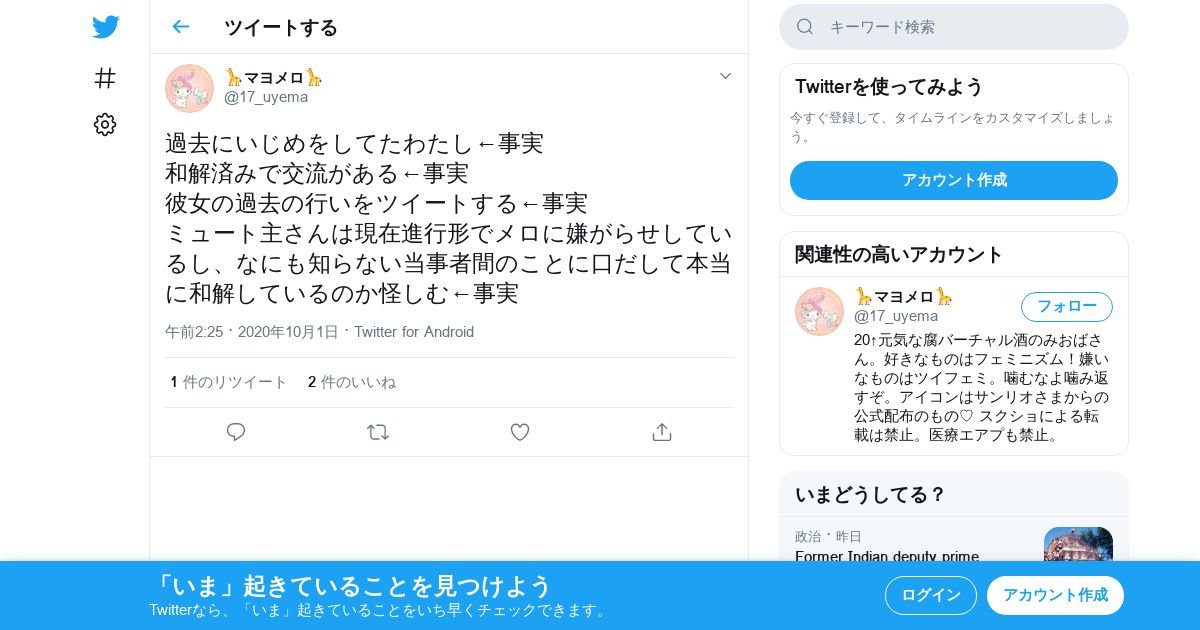Screen dimensions: 1200x630
Task: Open the Former Indian deputy prime trend
Action: [x=887, y=557]
